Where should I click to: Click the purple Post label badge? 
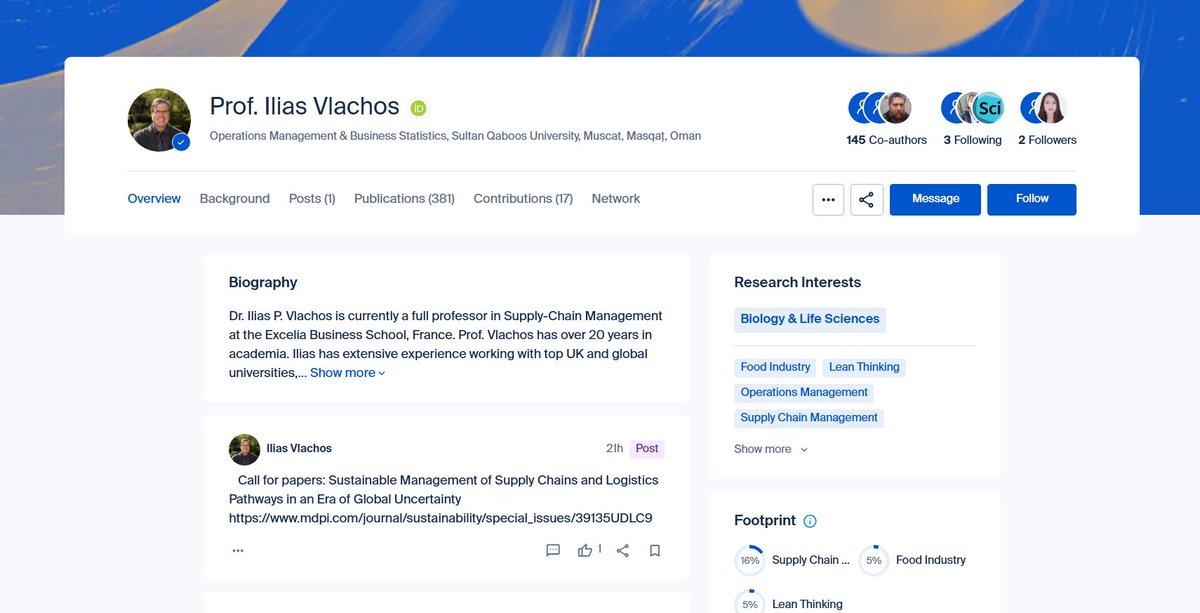point(647,449)
